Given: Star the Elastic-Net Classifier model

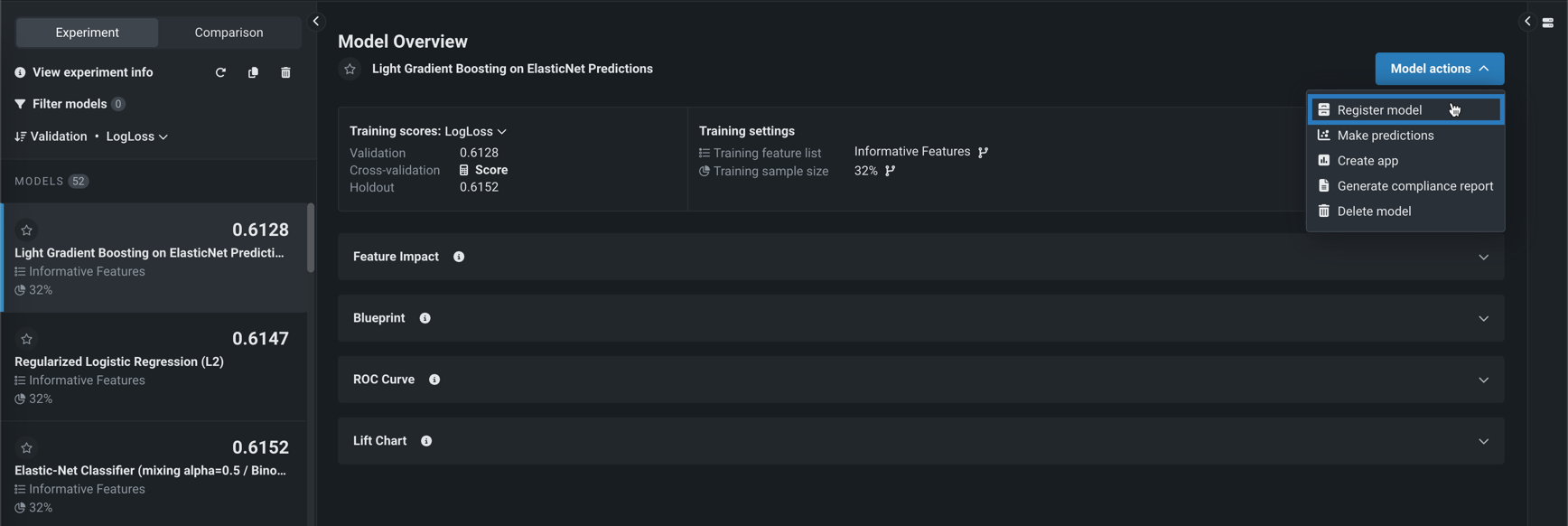Looking at the screenshot, I should click(27, 447).
